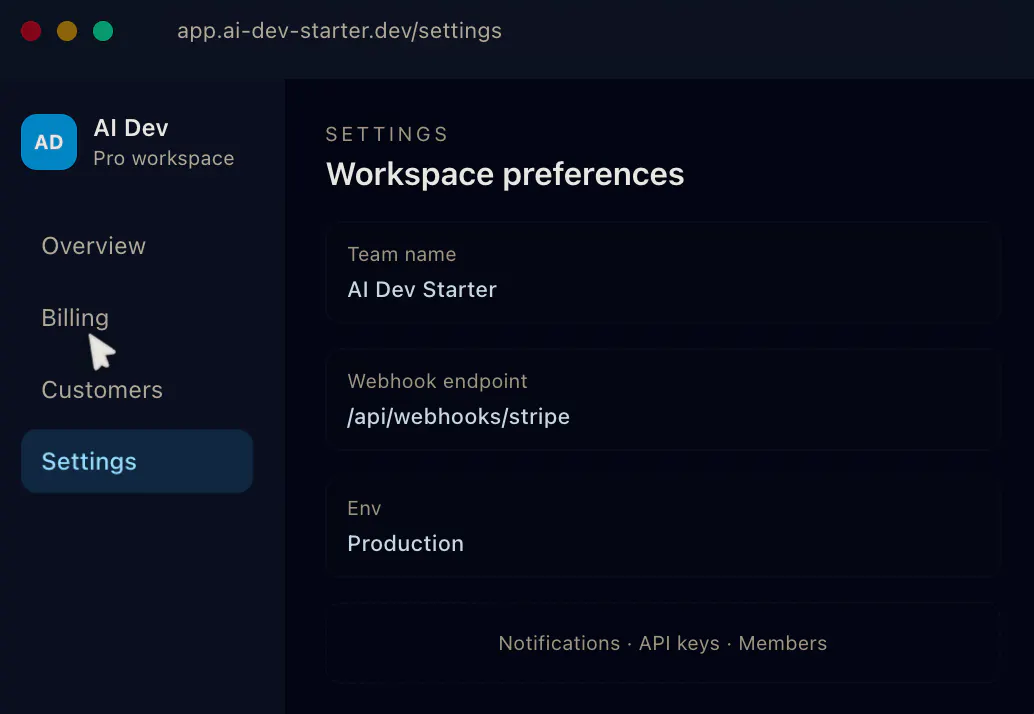Click the Workspace preferences heading

pos(505,175)
